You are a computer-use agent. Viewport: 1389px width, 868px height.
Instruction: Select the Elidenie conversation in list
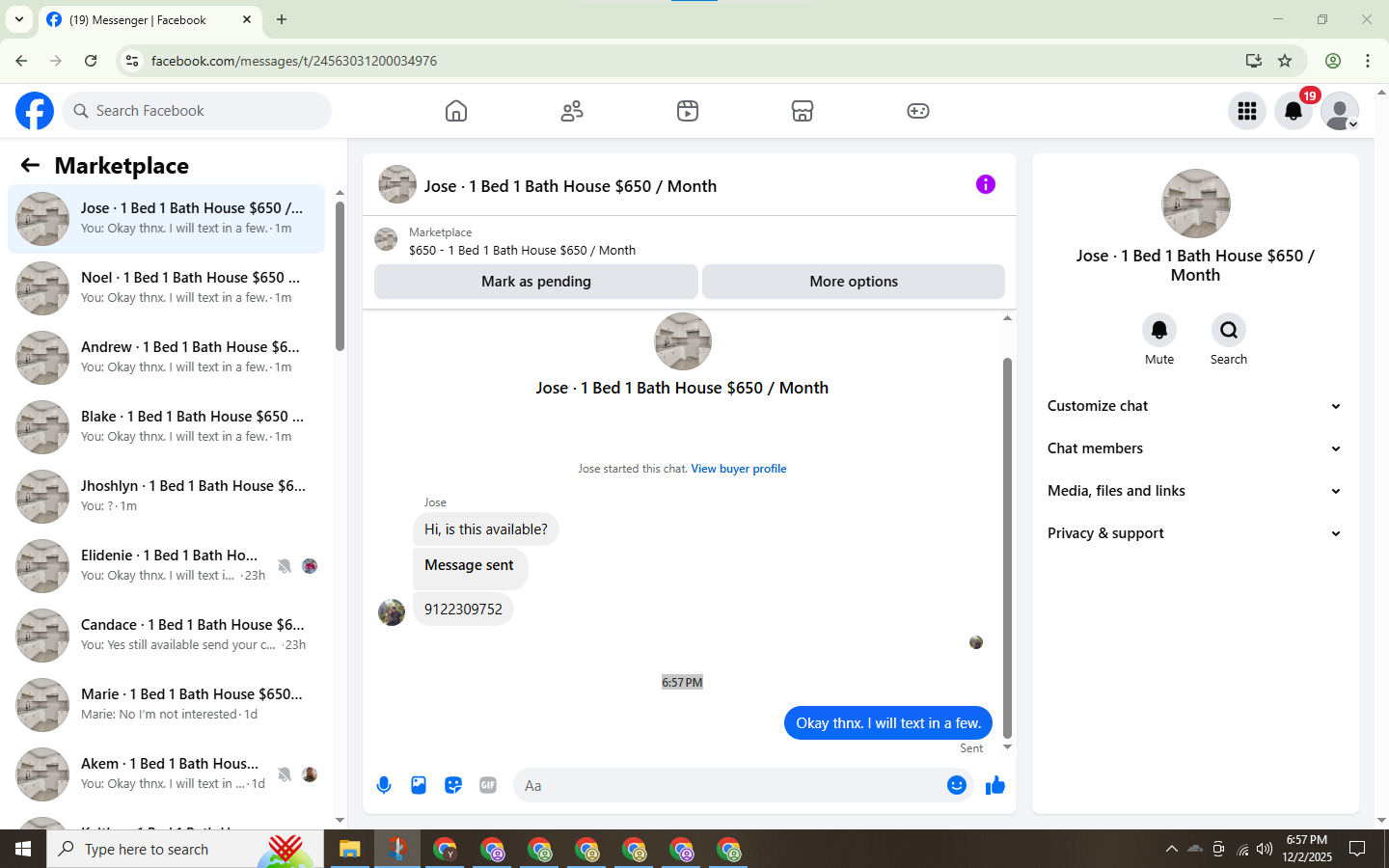(166, 566)
